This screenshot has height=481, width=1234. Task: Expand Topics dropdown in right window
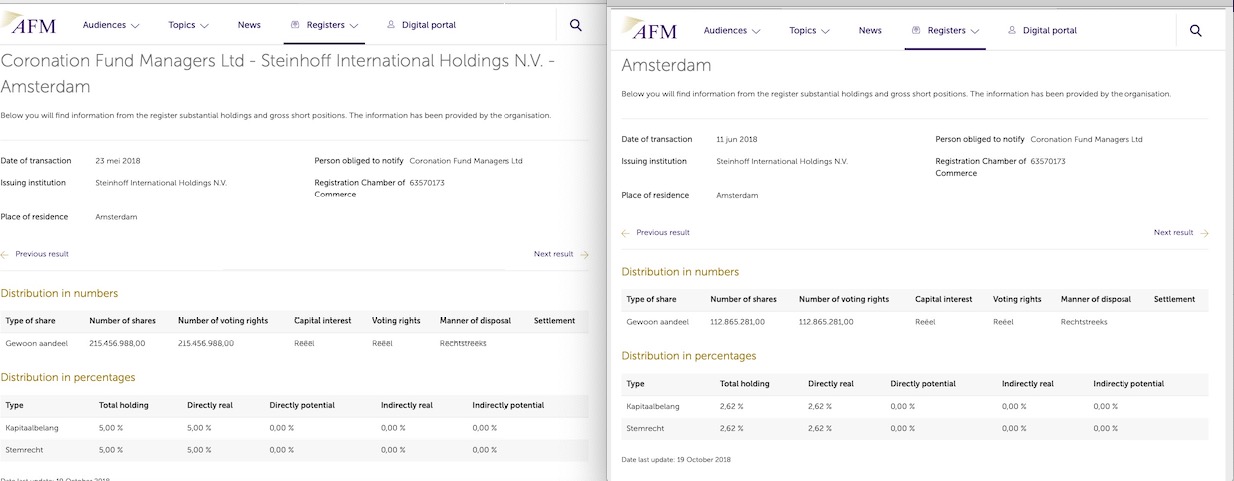pyautogui.click(x=810, y=31)
